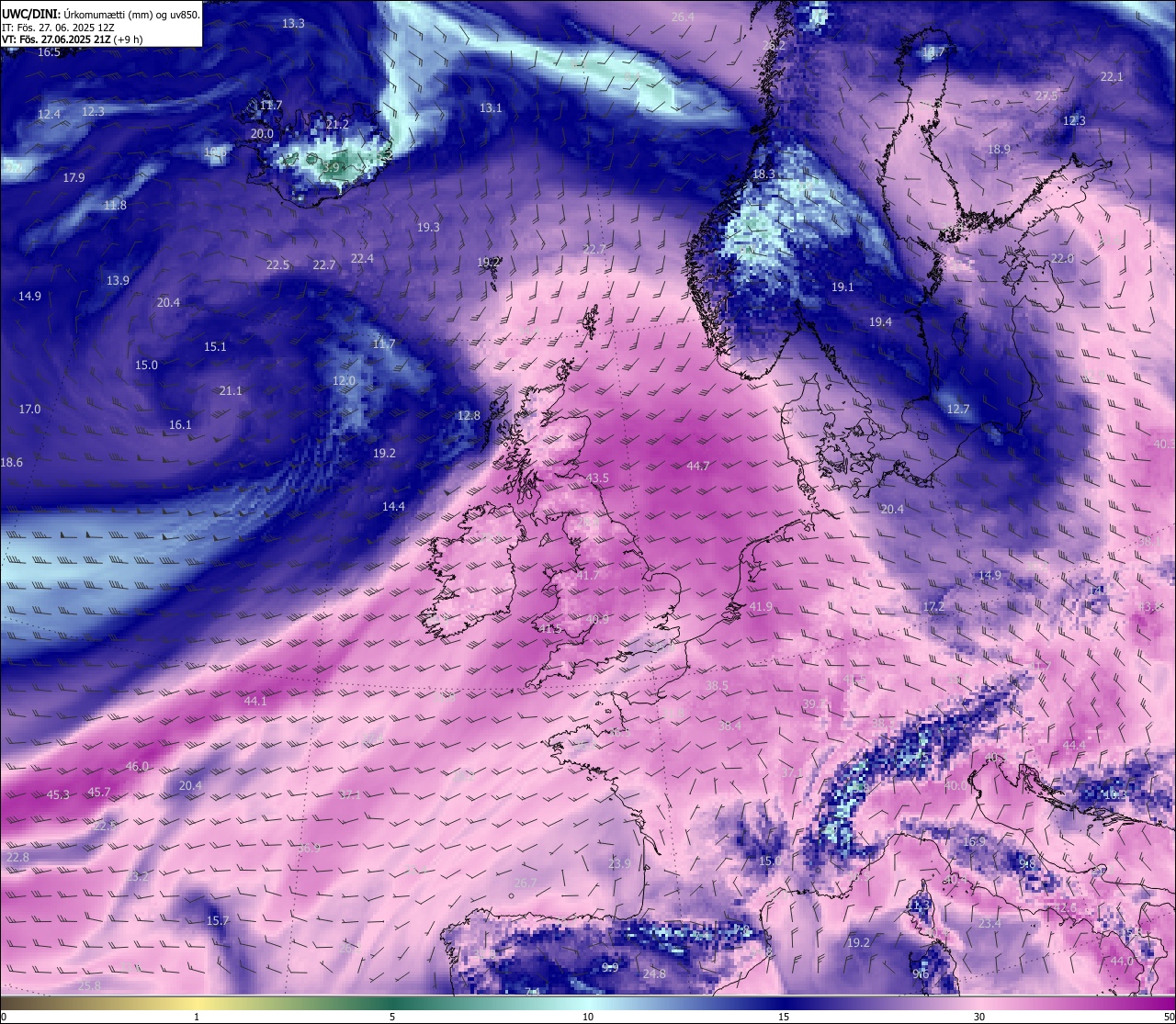Click the 17.9 value label
Image resolution: width=1176 pixels, height=1024 pixels.
(x=73, y=178)
